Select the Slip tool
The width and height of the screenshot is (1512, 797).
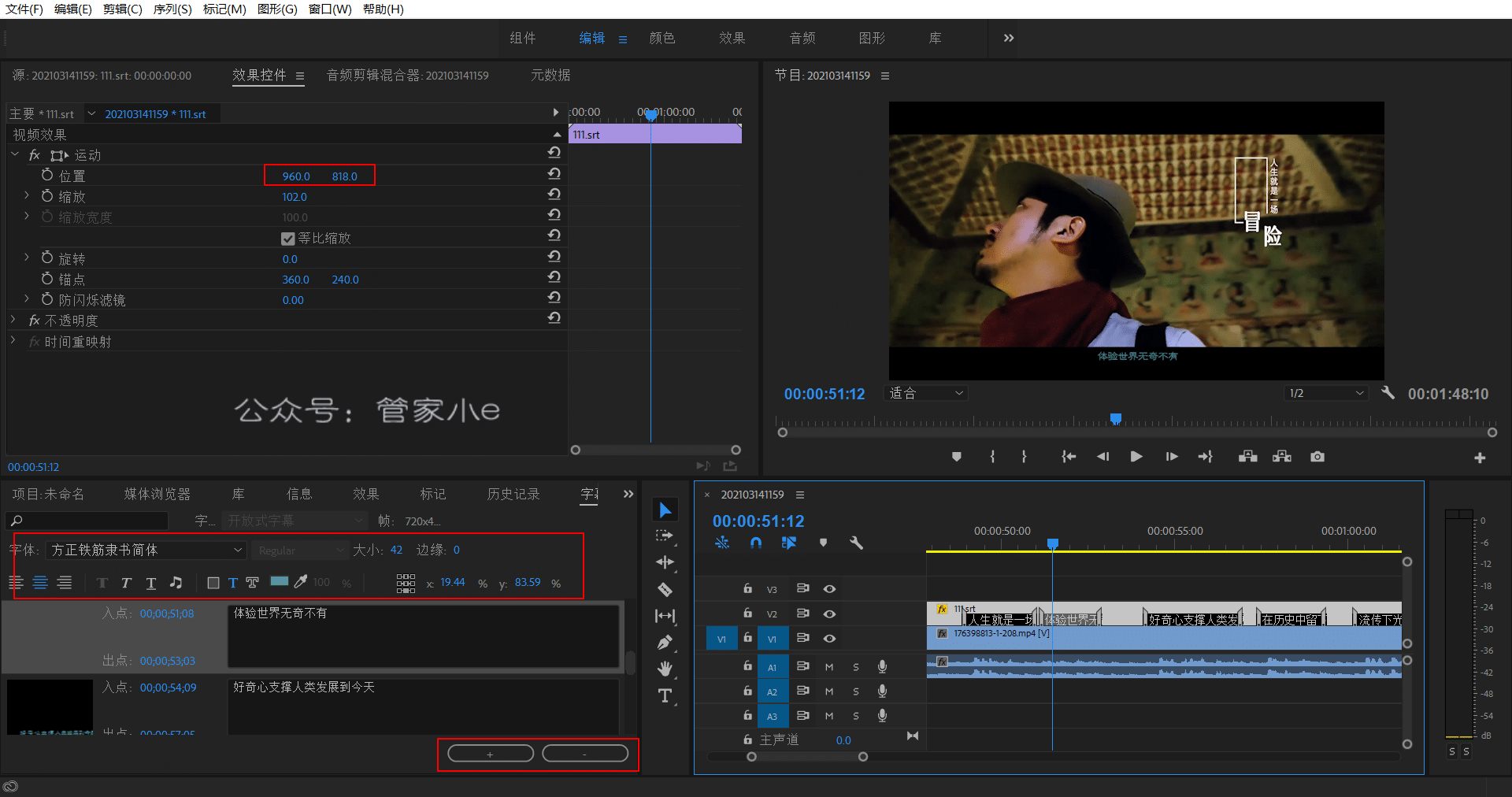pos(665,616)
